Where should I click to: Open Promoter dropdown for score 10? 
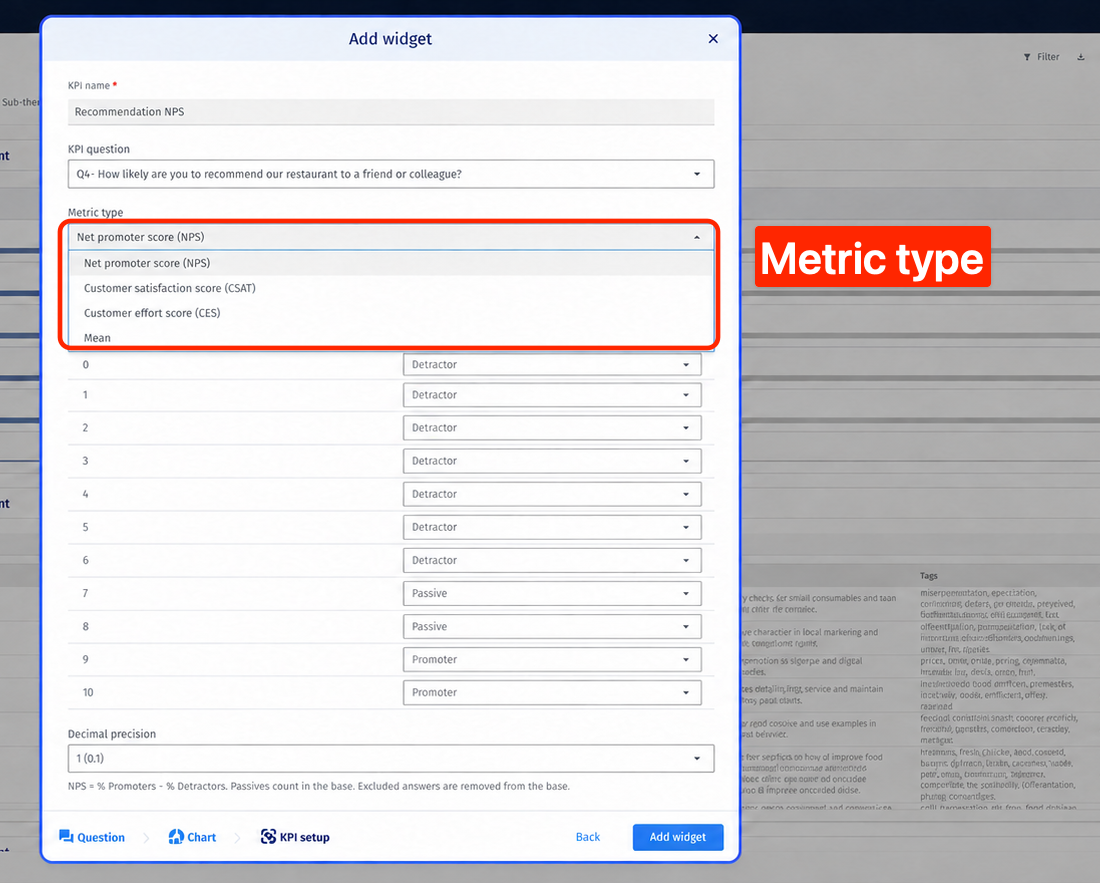coord(552,692)
